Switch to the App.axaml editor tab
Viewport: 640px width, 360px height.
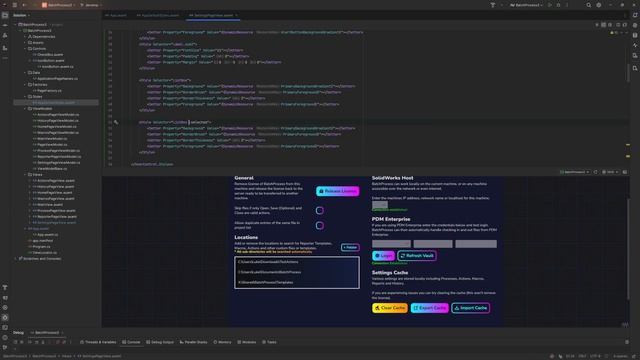[x=116, y=15]
